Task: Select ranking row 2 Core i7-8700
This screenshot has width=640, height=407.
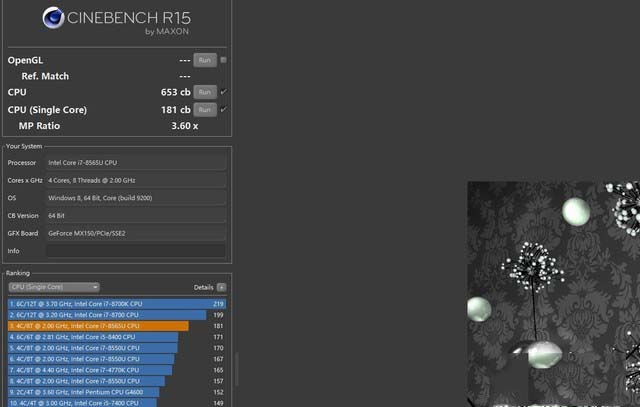Action: coord(117,315)
